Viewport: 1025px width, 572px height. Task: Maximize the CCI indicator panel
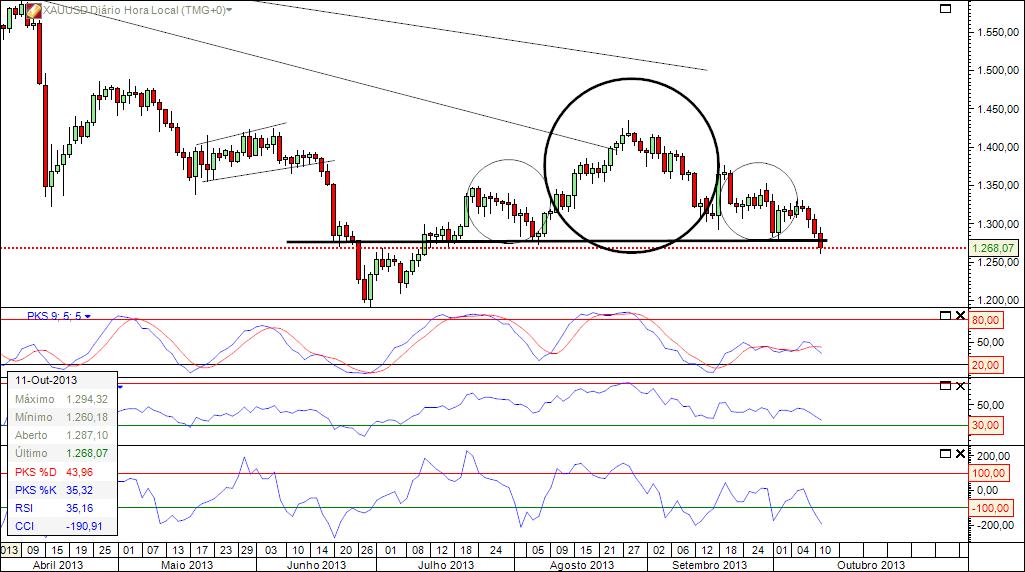(945, 454)
